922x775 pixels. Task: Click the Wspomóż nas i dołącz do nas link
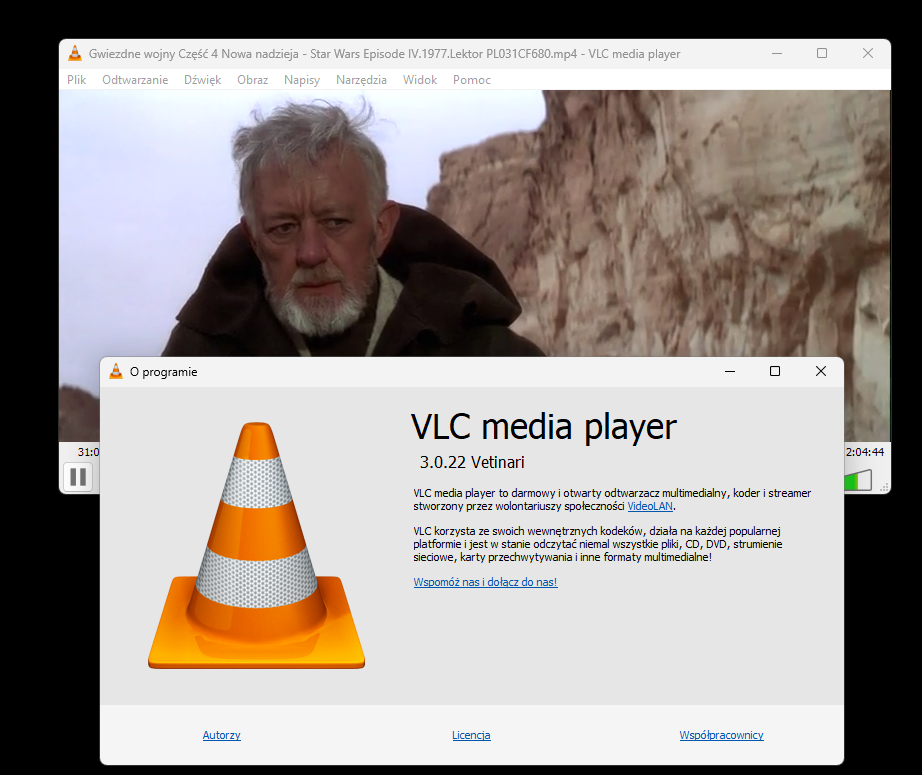point(485,582)
